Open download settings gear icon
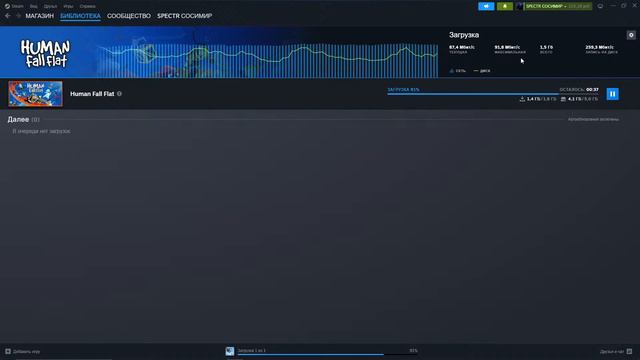 coord(631,35)
